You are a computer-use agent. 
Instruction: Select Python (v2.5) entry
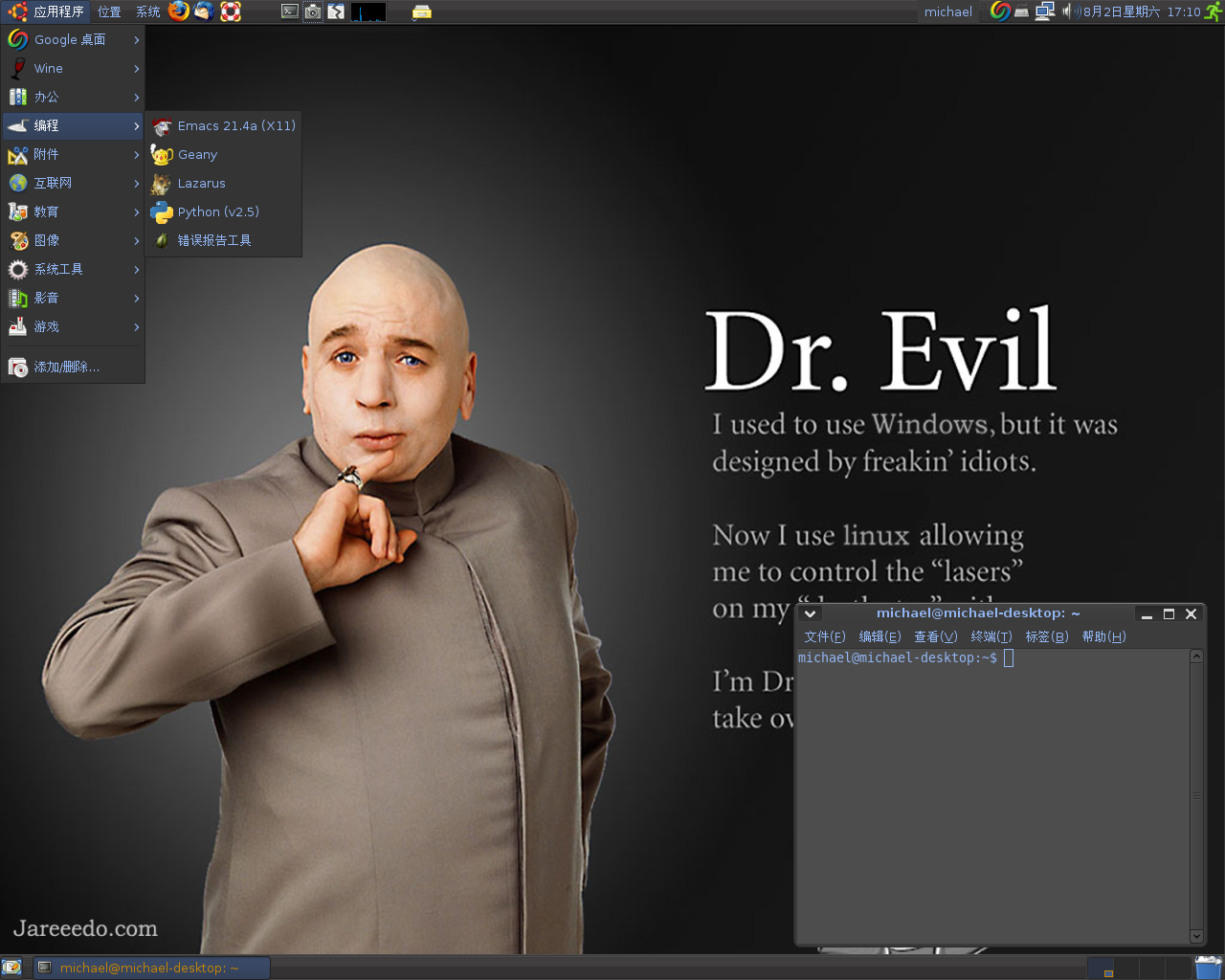tap(224, 212)
